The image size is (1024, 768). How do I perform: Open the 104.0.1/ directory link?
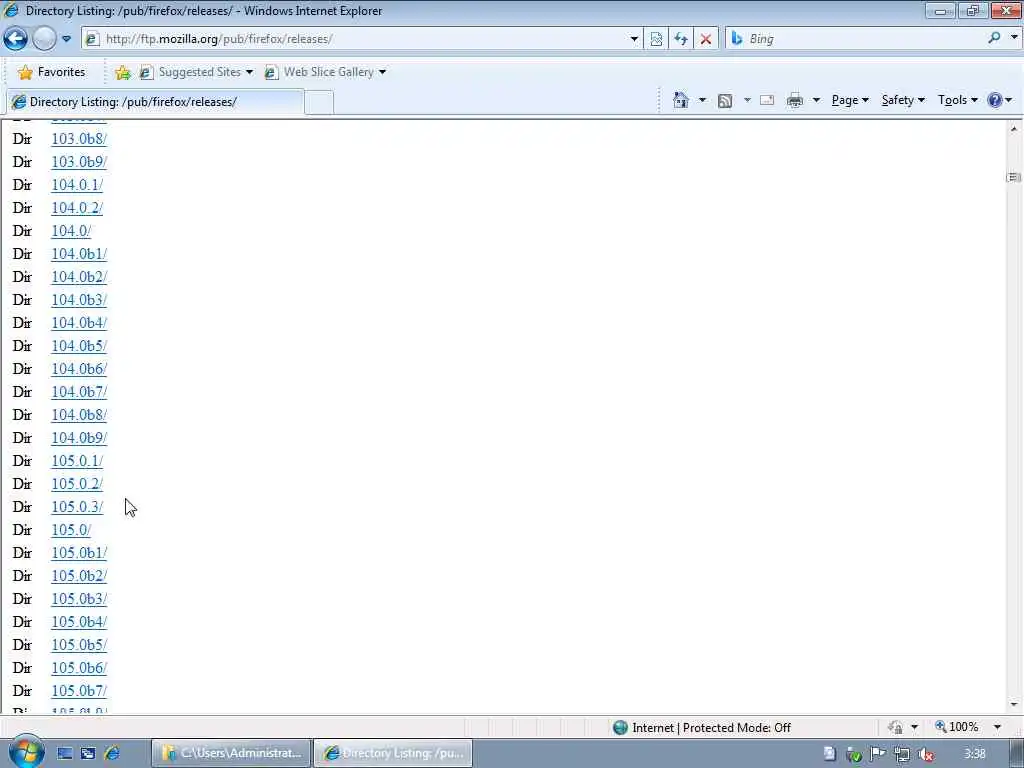(x=77, y=185)
